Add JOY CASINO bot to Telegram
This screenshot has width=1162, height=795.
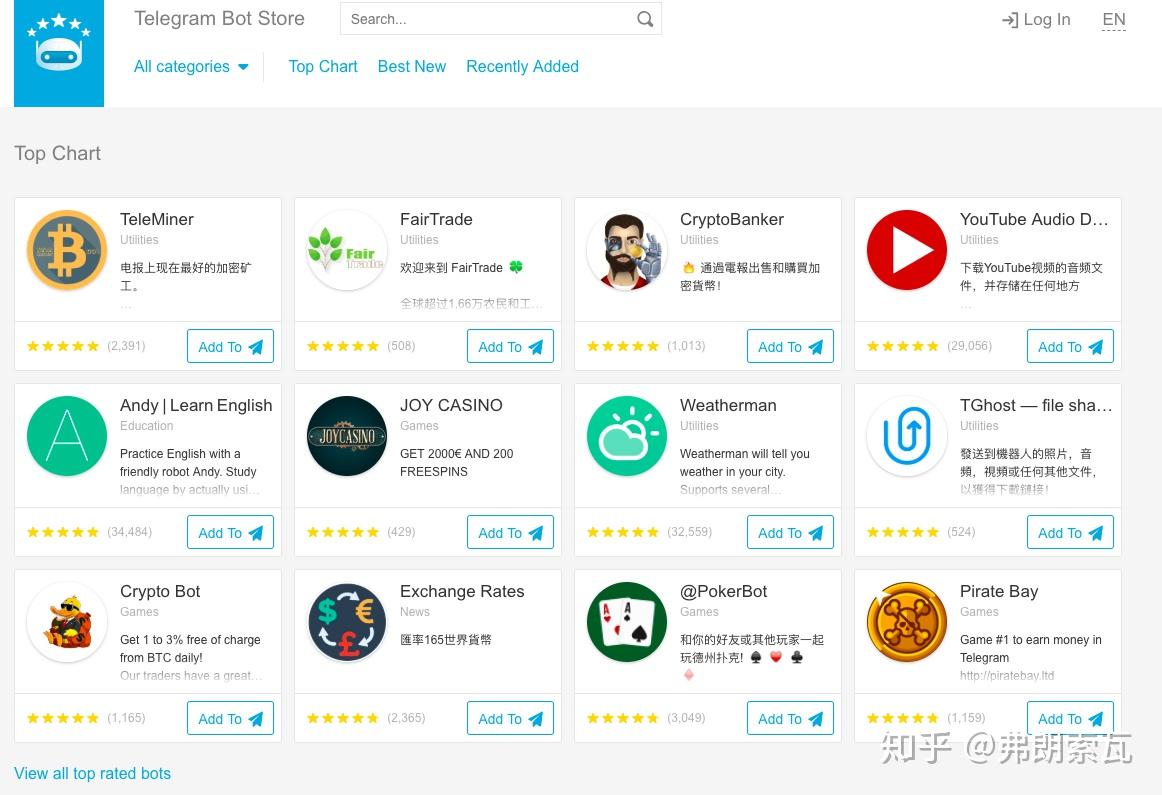click(511, 533)
